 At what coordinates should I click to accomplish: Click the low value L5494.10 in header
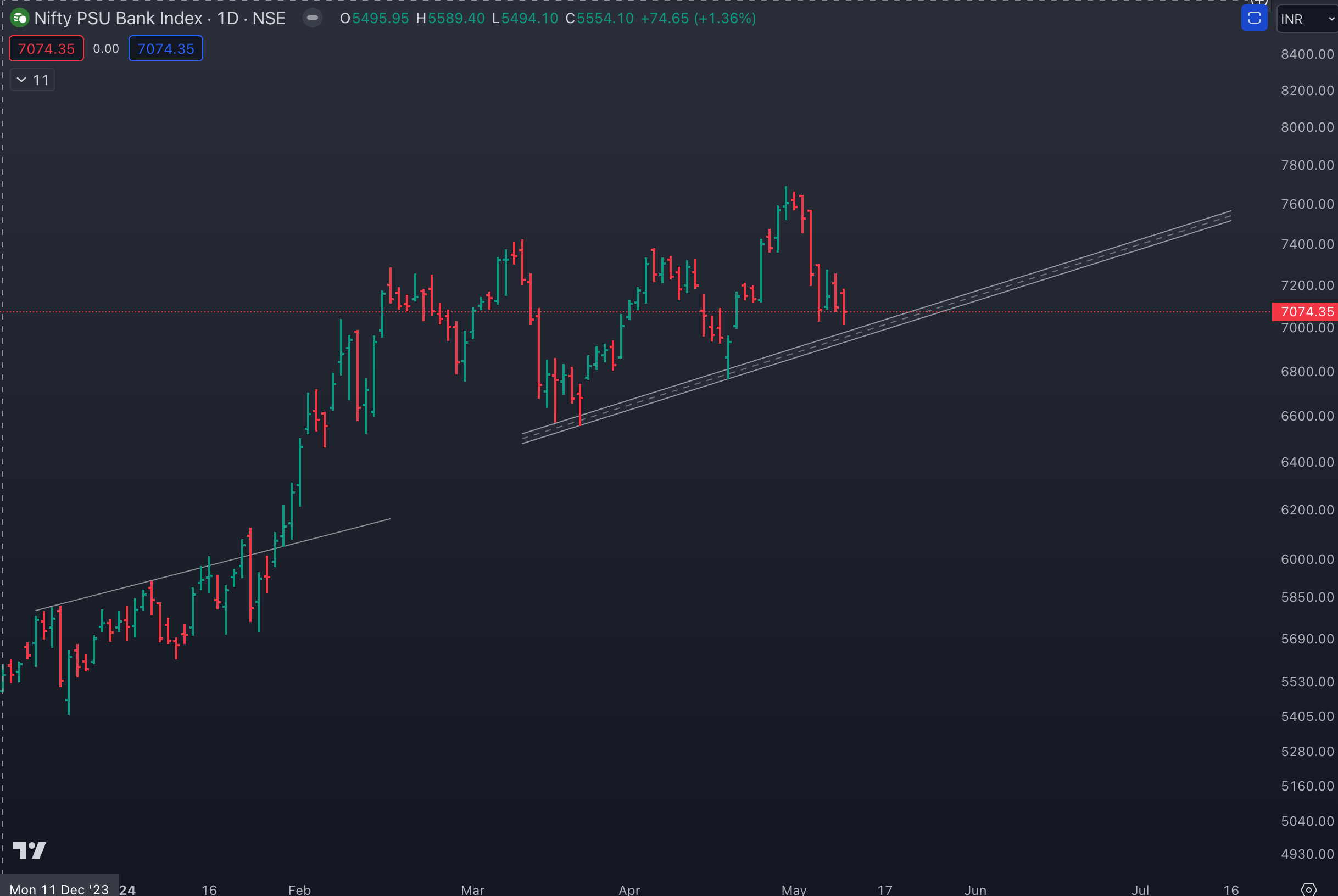click(525, 18)
